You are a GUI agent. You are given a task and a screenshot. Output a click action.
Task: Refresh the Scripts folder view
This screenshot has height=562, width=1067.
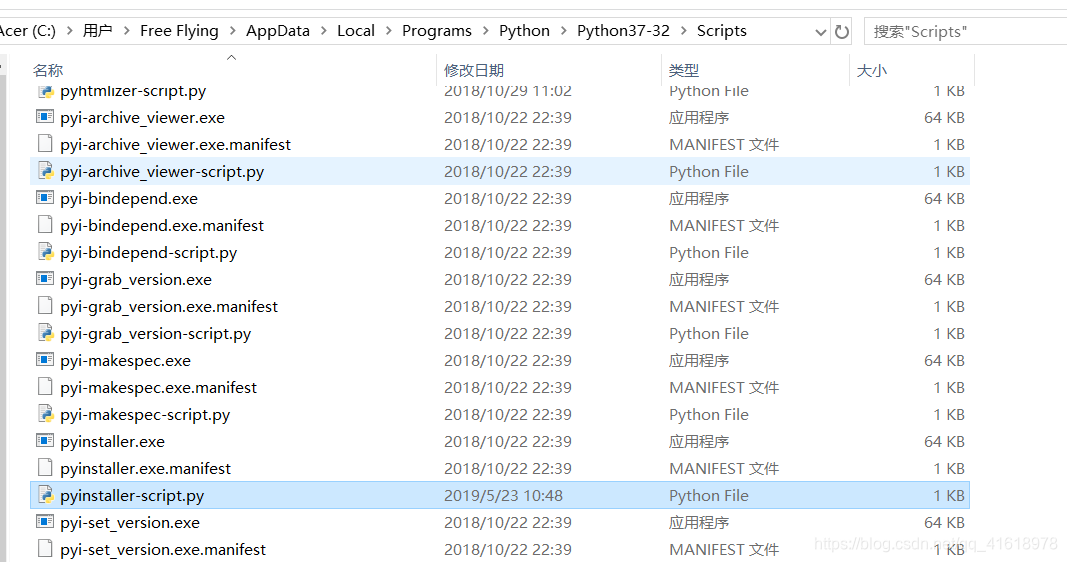[842, 31]
